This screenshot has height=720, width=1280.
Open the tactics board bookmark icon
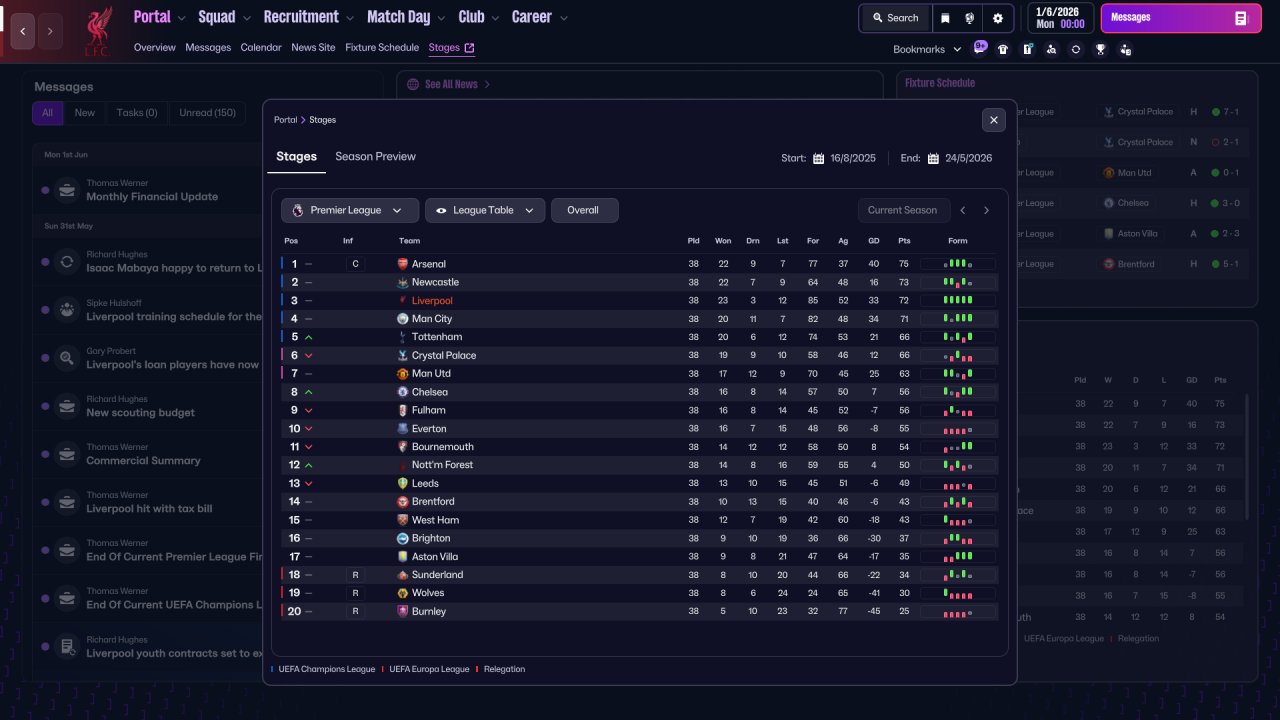[1027, 49]
